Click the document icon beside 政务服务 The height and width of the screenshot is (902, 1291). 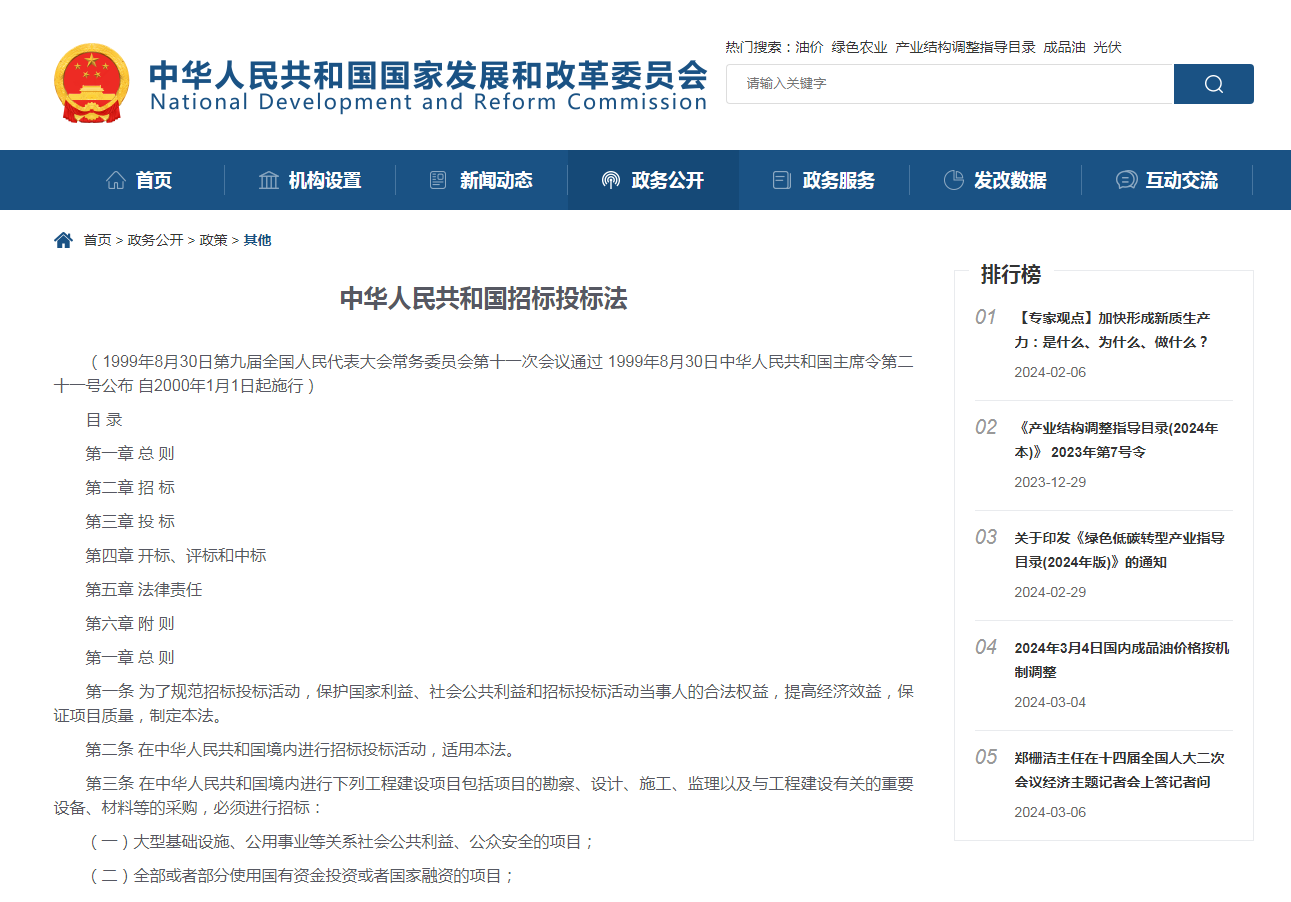click(x=782, y=180)
